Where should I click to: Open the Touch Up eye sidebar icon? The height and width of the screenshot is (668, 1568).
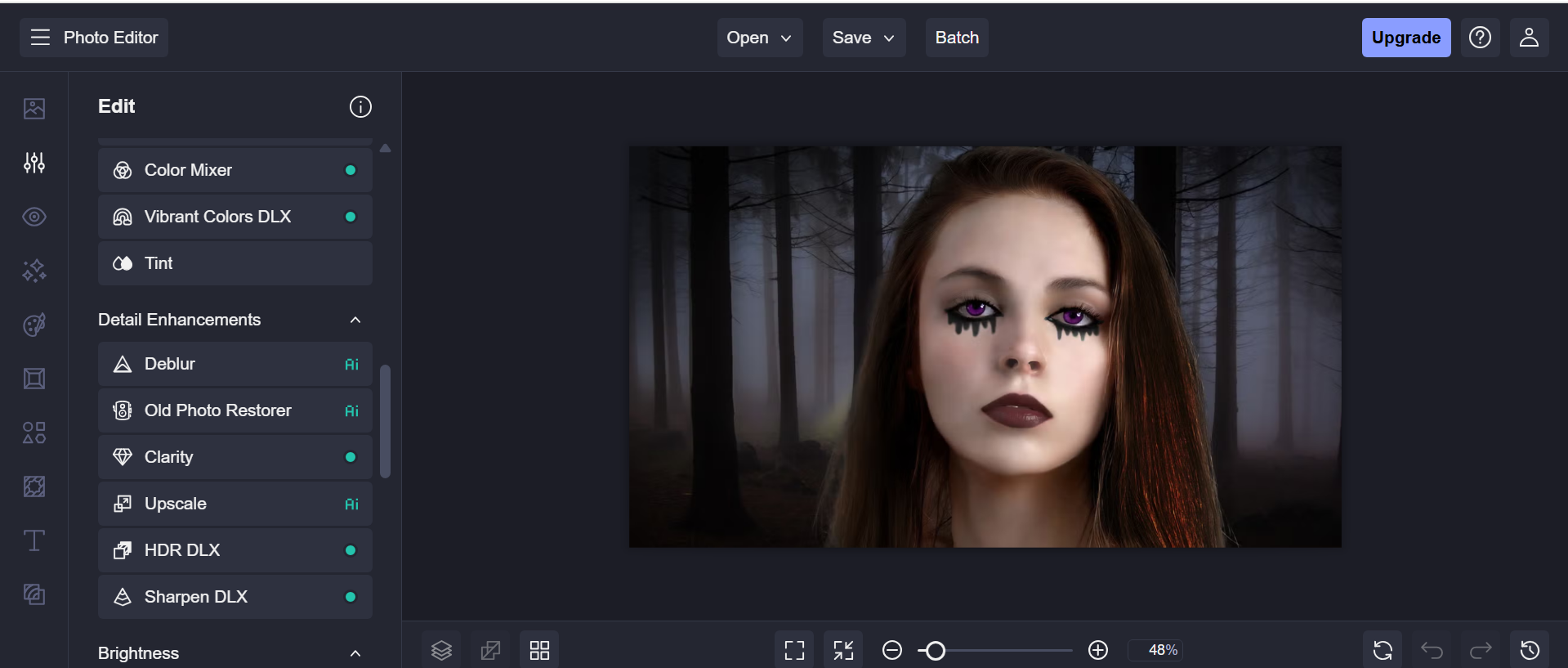pyautogui.click(x=34, y=217)
